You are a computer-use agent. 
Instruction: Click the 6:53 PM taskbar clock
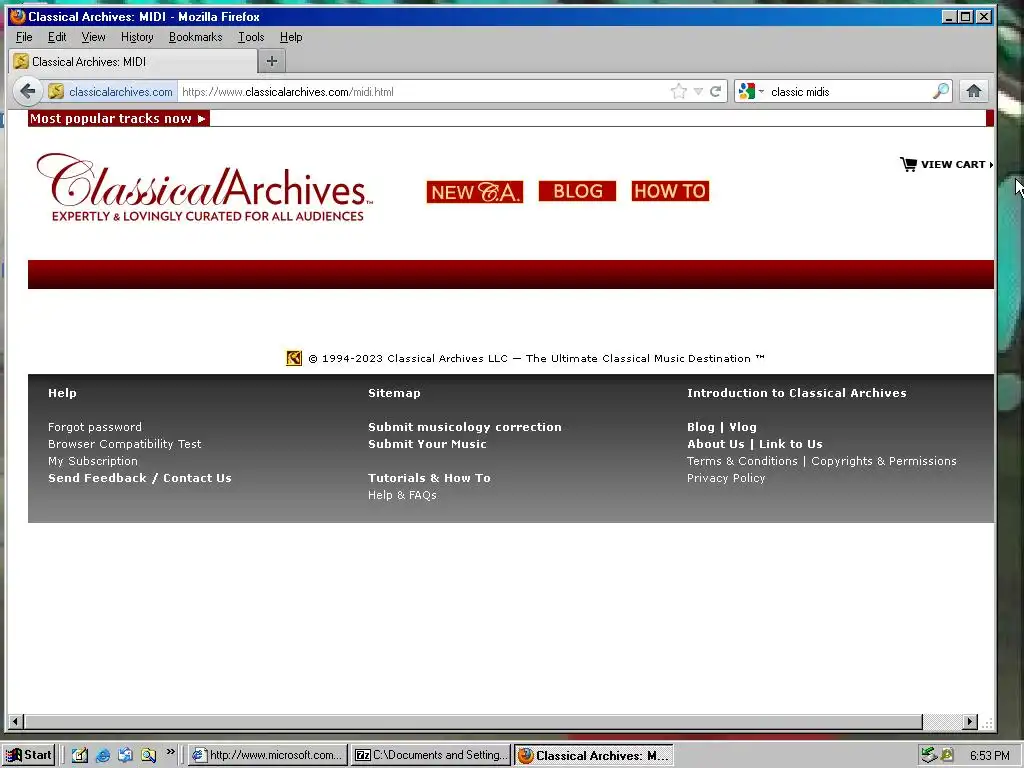pyautogui.click(x=989, y=756)
